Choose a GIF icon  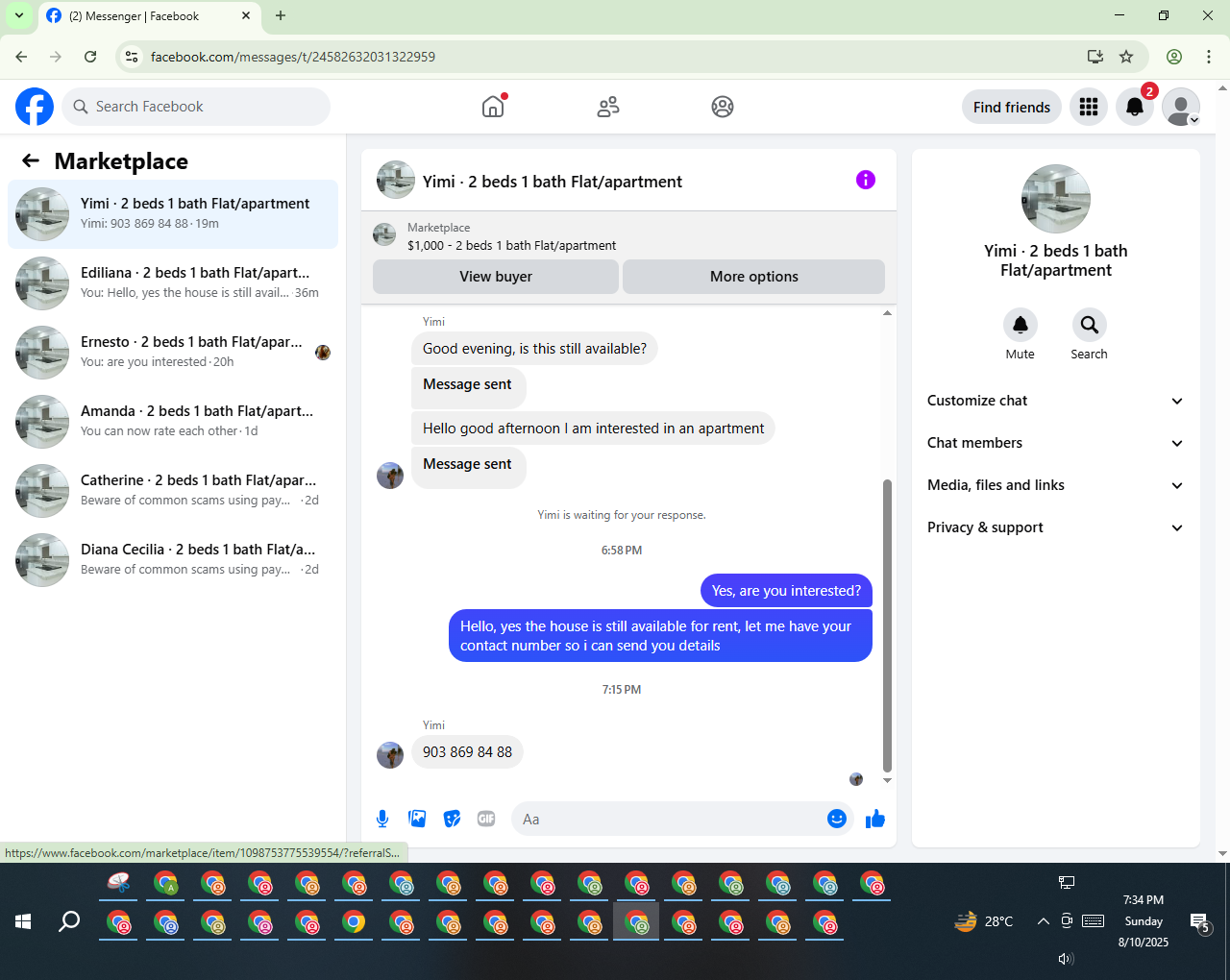[x=486, y=819]
